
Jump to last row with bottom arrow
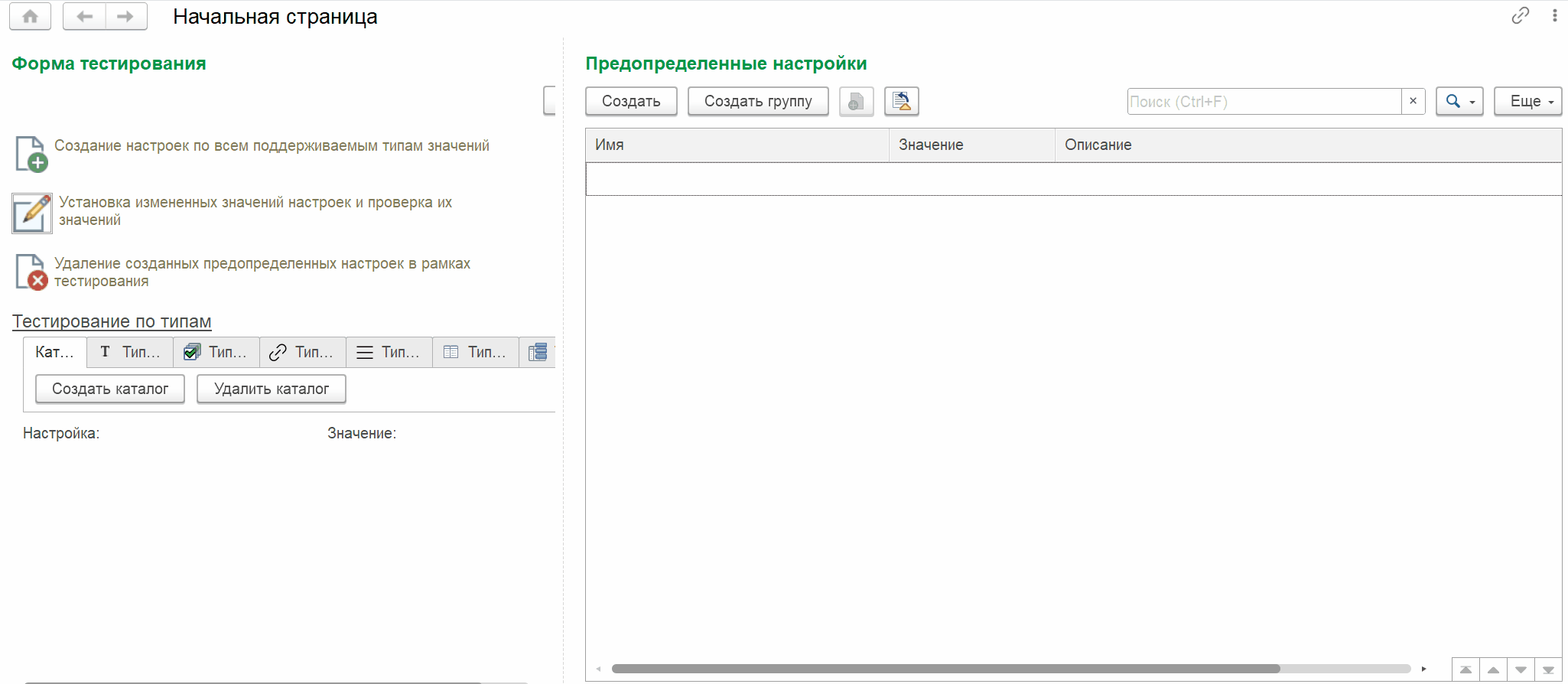pyautogui.click(x=1548, y=669)
